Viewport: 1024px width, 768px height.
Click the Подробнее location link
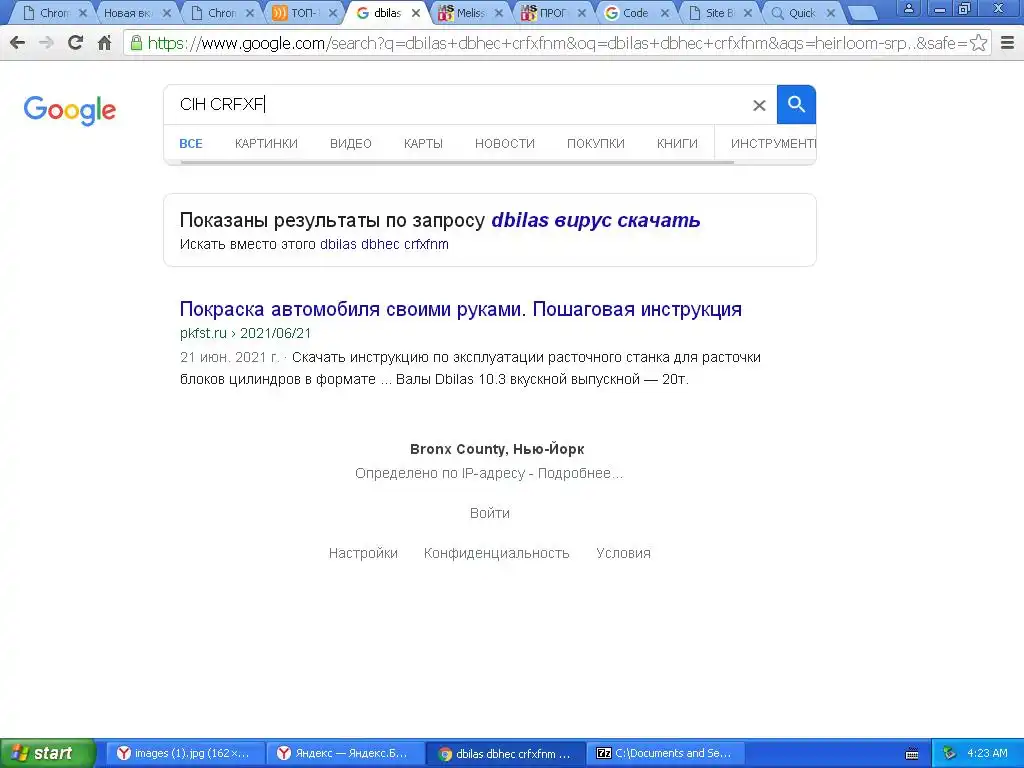coord(580,473)
